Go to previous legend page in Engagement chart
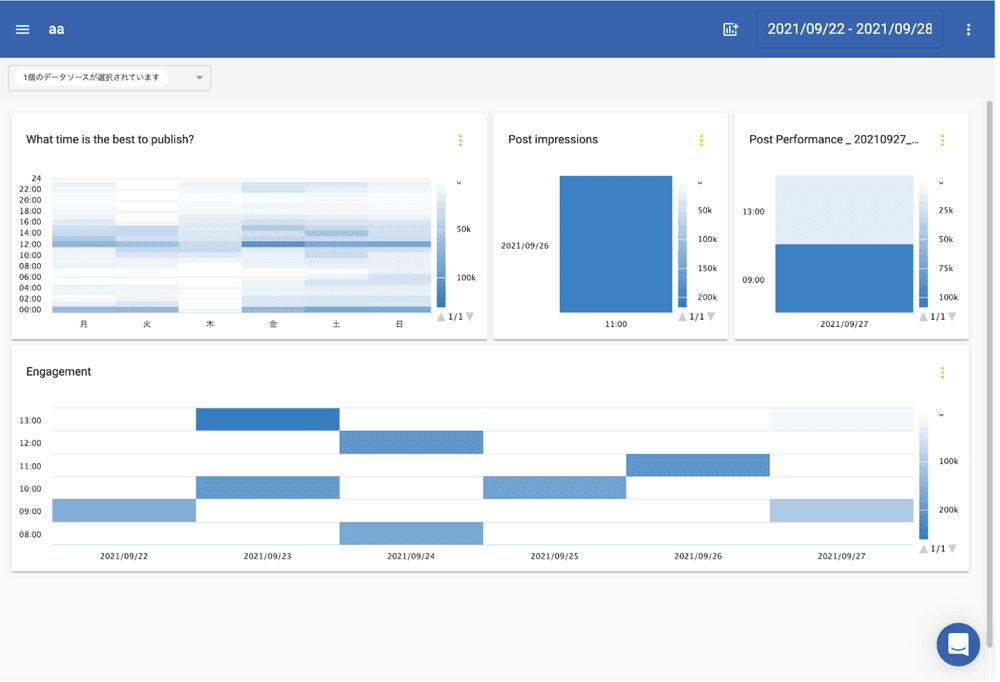This screenshot has height=682, width=1000. (x=924, y=548)
